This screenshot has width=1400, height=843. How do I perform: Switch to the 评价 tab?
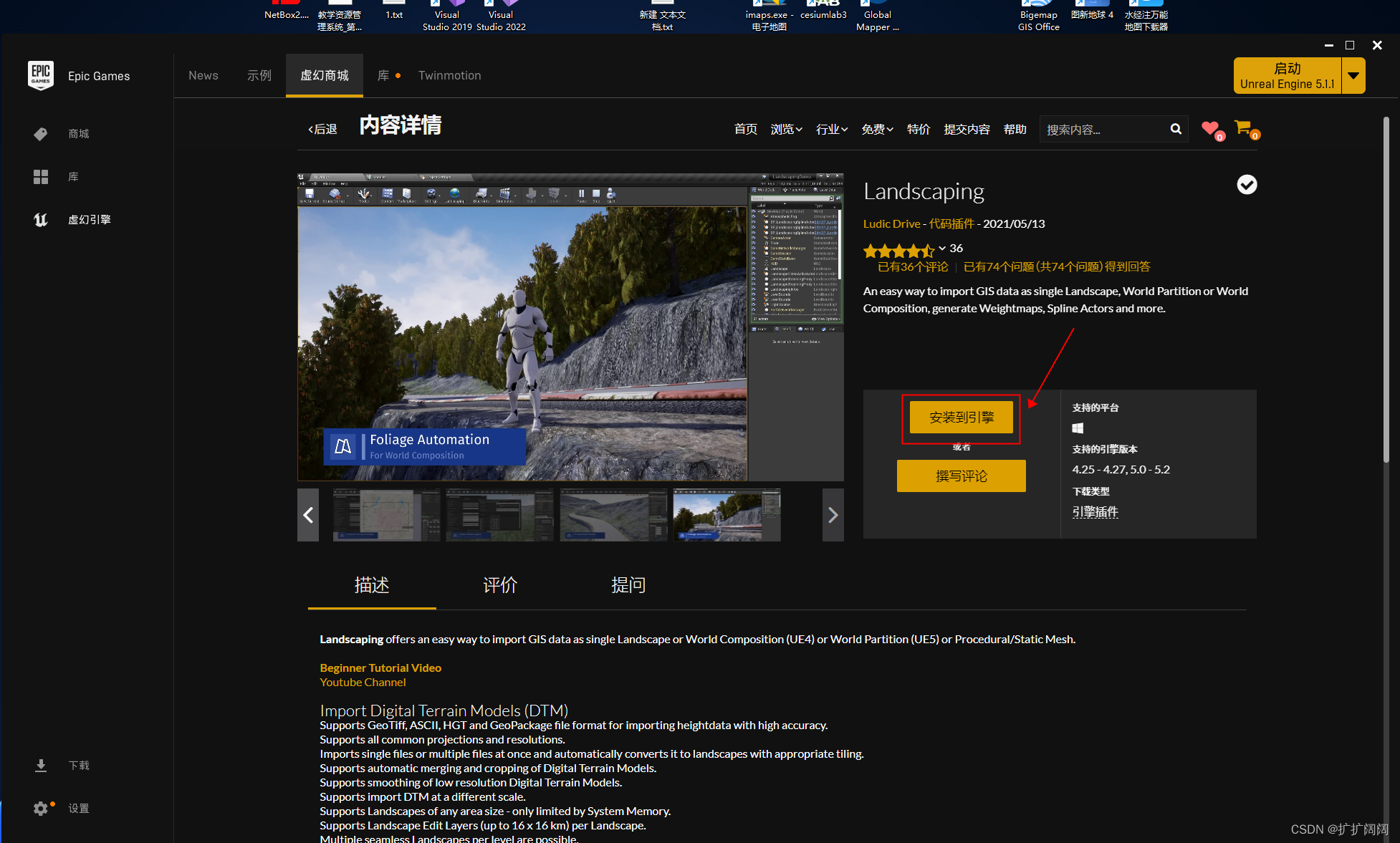[x=500, y=585]
